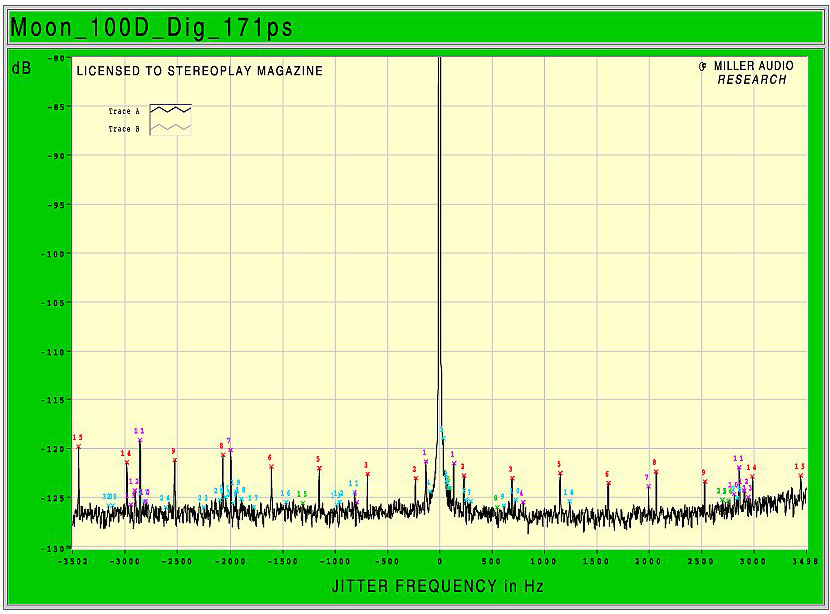Click the Moon_100D_Dig_171ps chart title
Screen dimensions: 830x614
pyautogui.click(x=151, y=28)
